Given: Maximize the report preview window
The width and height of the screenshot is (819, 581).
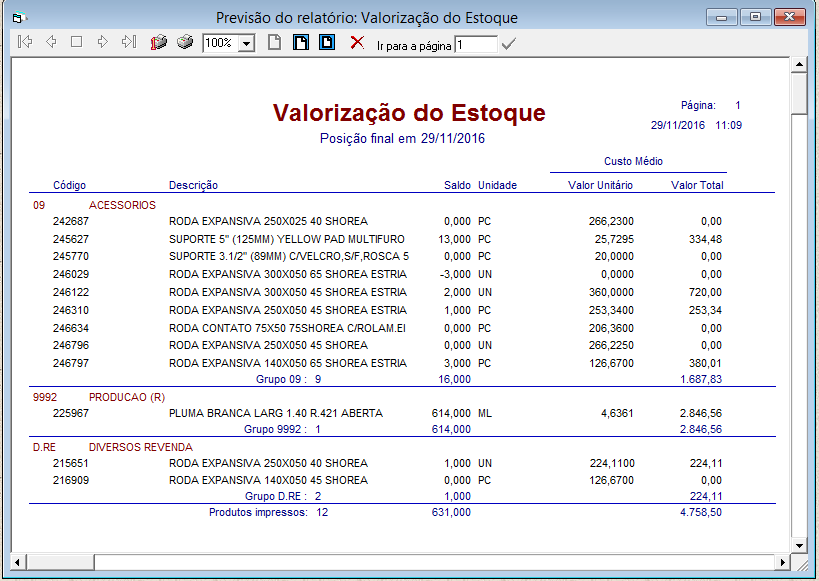Looking at the screenshot, I should coord(755,17).
